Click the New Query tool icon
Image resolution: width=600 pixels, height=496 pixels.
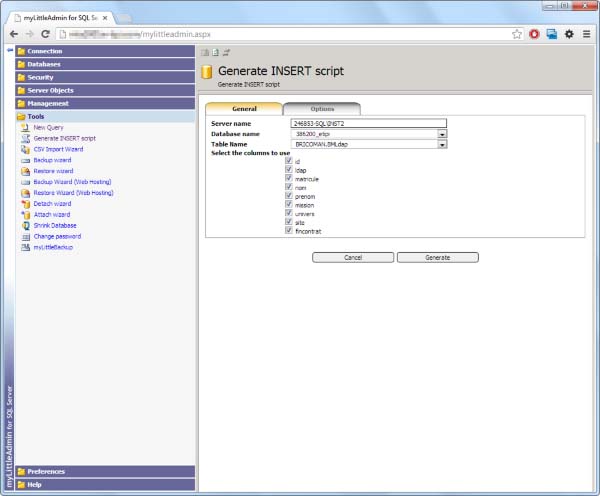25,127
